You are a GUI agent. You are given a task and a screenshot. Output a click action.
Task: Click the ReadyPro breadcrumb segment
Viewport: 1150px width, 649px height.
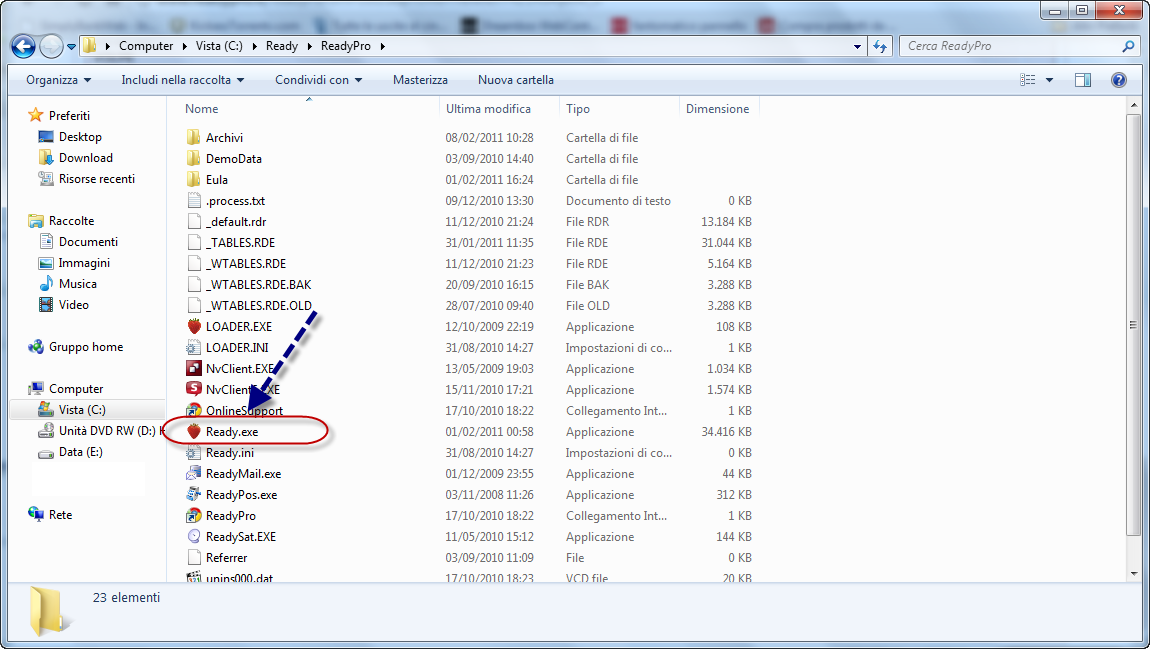(x=345, y=45)
